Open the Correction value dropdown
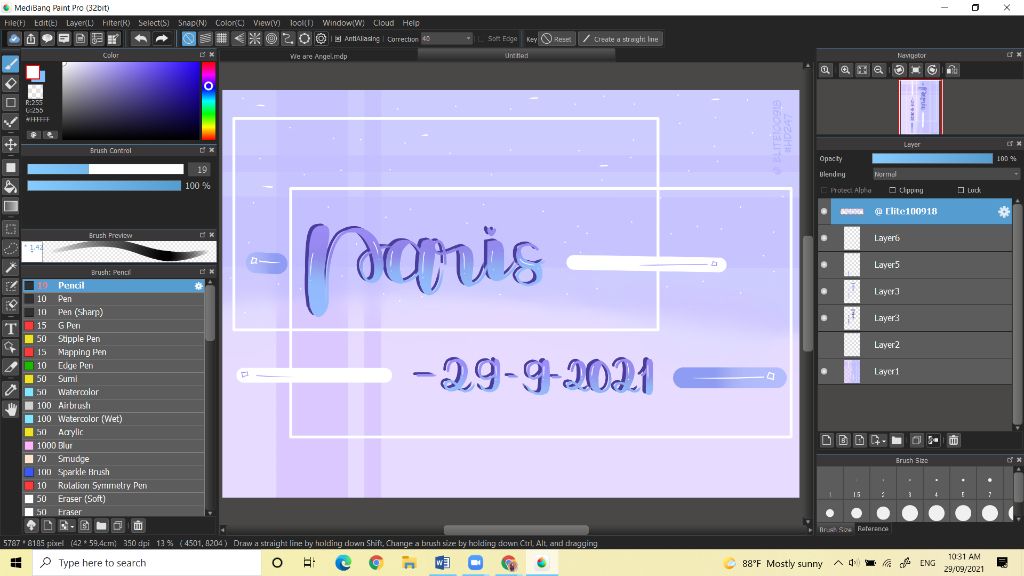Viewport: 1024px width, 576px height. click(x=446, y=39)
